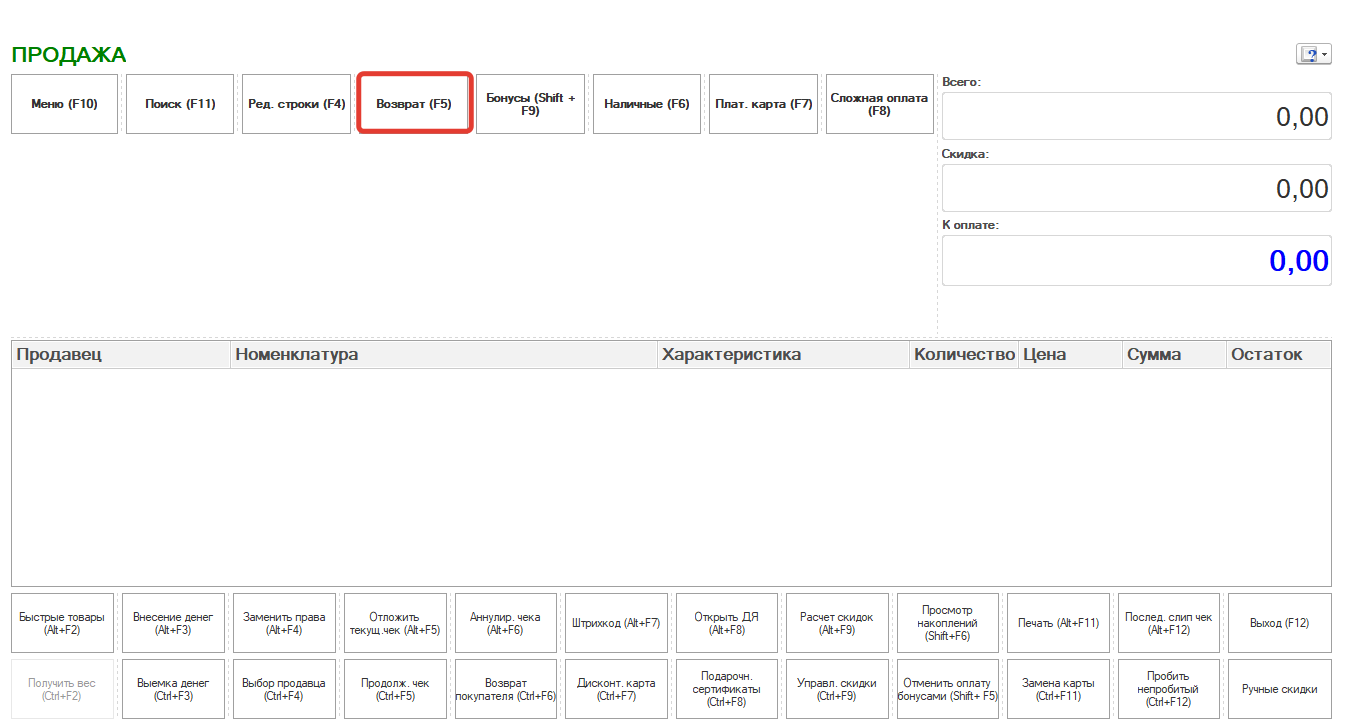Click Бонусы (Shift + F9)

pos(530,104)
